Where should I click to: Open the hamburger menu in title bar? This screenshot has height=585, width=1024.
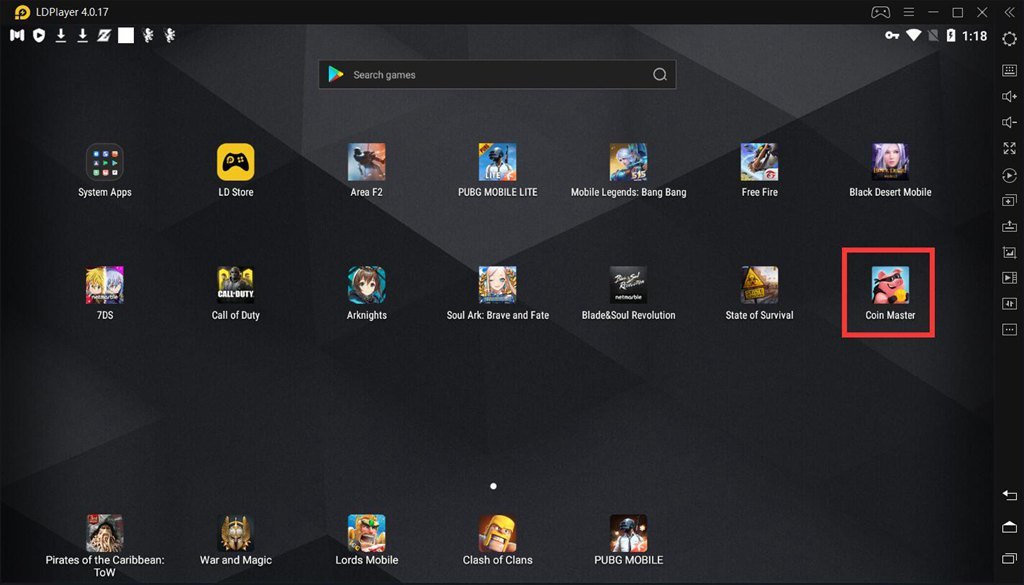[908, 12]
